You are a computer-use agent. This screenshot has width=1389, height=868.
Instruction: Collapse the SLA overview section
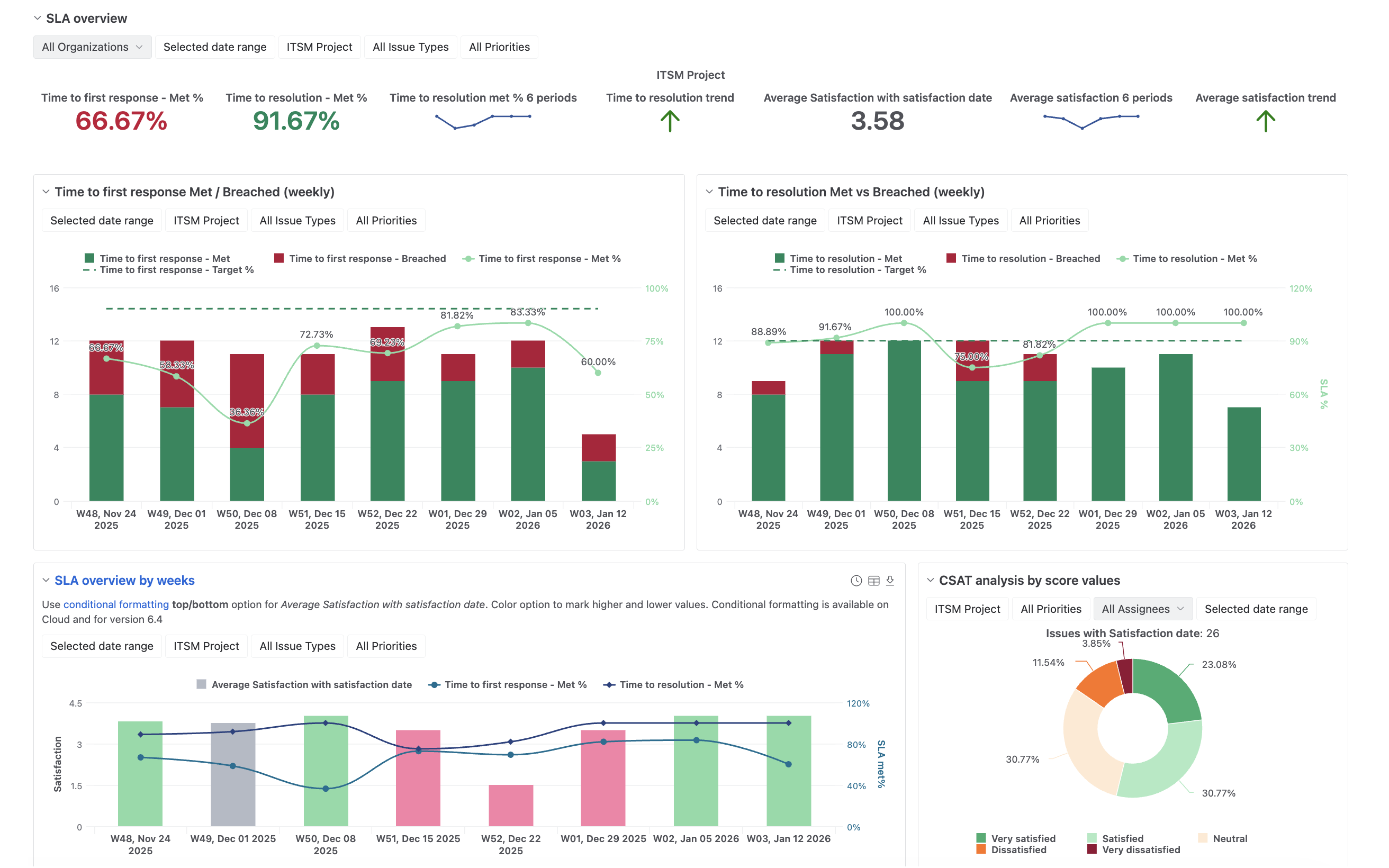pyautogui.click(x=37, y=19)
